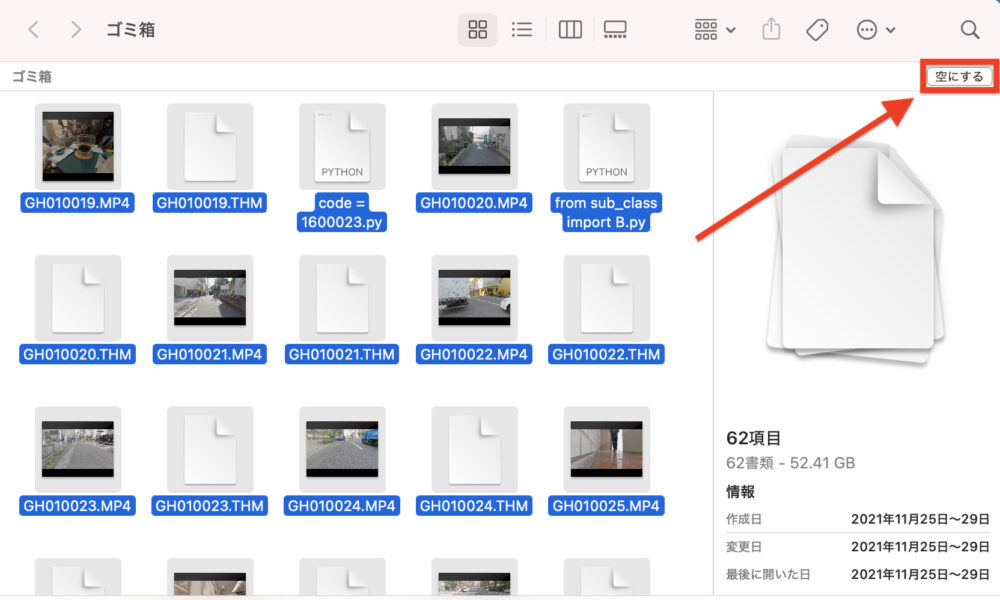Screen dimensions: 1000x600
Task: Select the GH010025.MP4 video thumbnail
Action: 607,450
